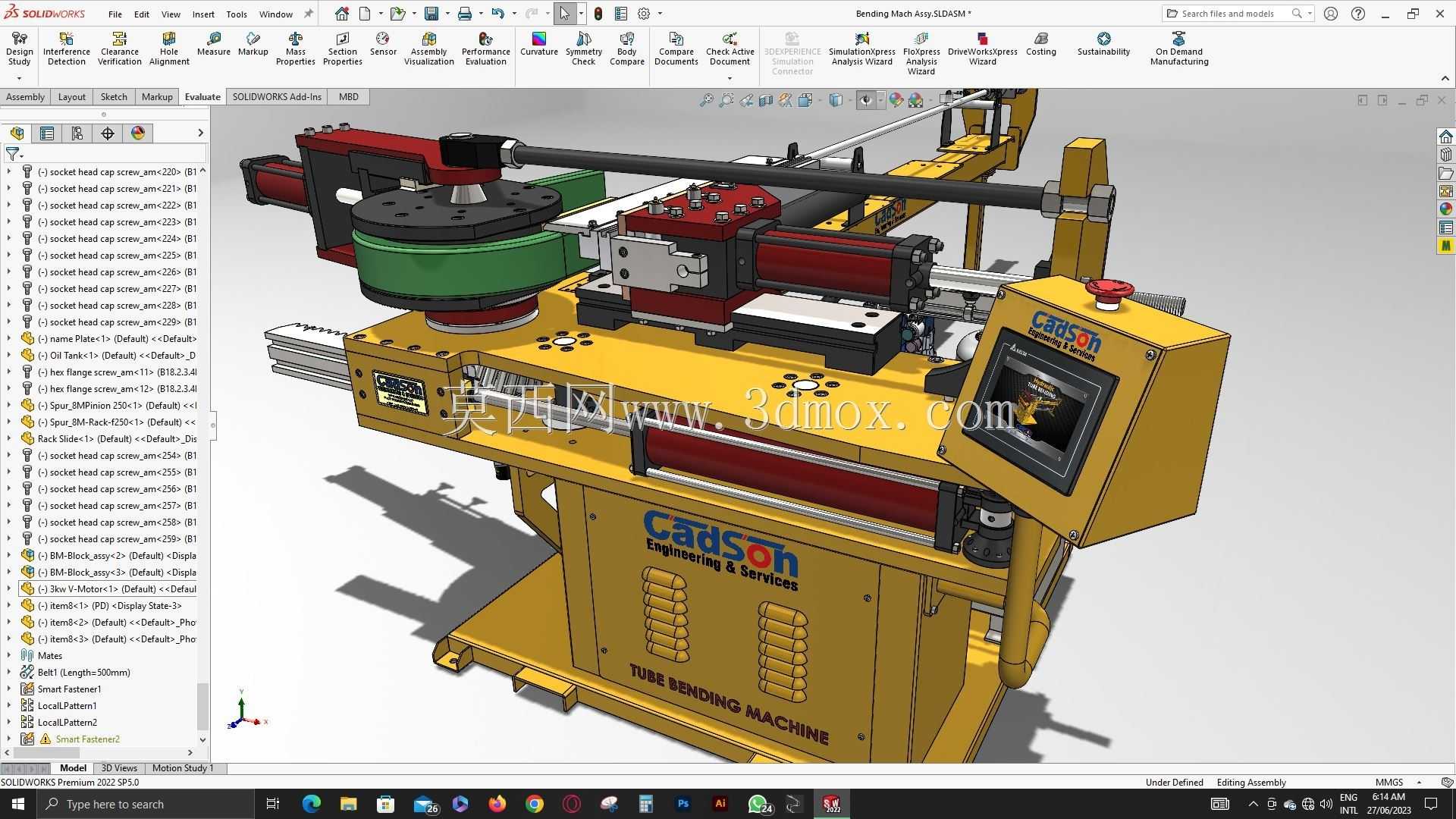
Task: Pin the SOLIDWORKS menu bar
Action: (x=309, y=14)
